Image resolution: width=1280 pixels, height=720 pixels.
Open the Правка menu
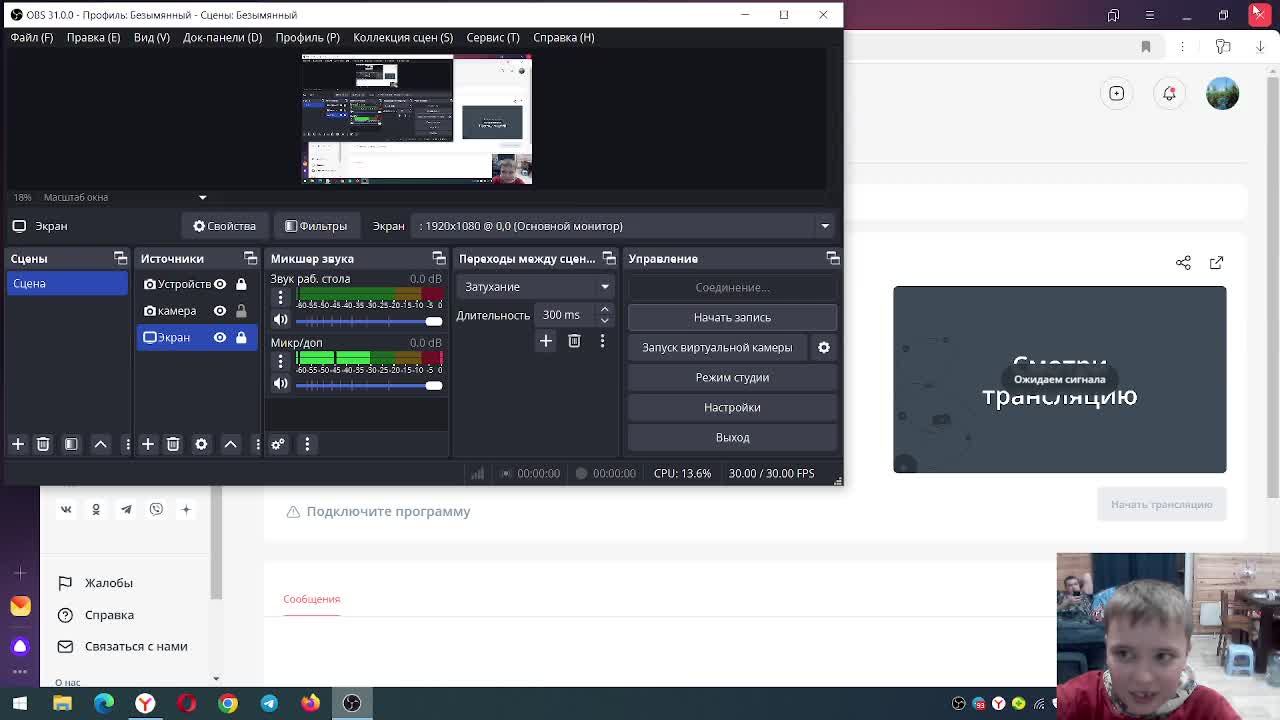[x=93, y=37]
